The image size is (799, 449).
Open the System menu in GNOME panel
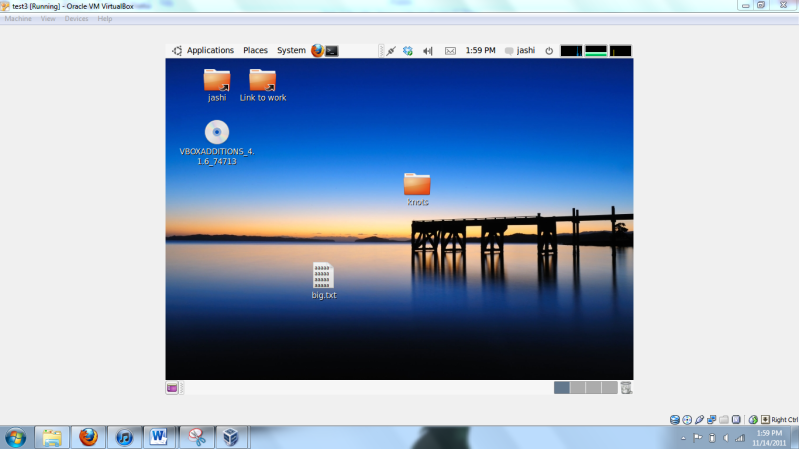click(x=291, y=50)
